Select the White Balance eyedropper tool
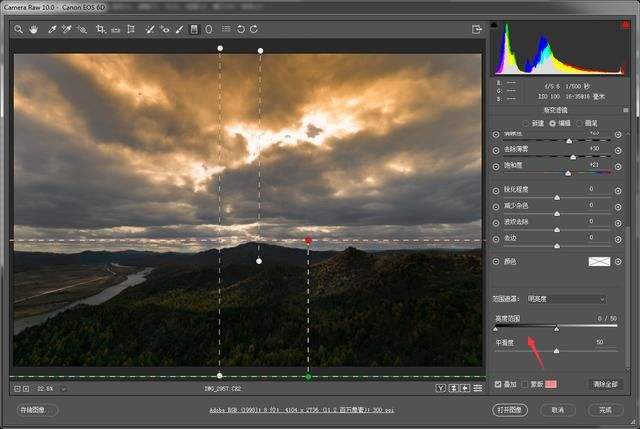This screenshot has height=429, width=640. [x=52, y=29]
